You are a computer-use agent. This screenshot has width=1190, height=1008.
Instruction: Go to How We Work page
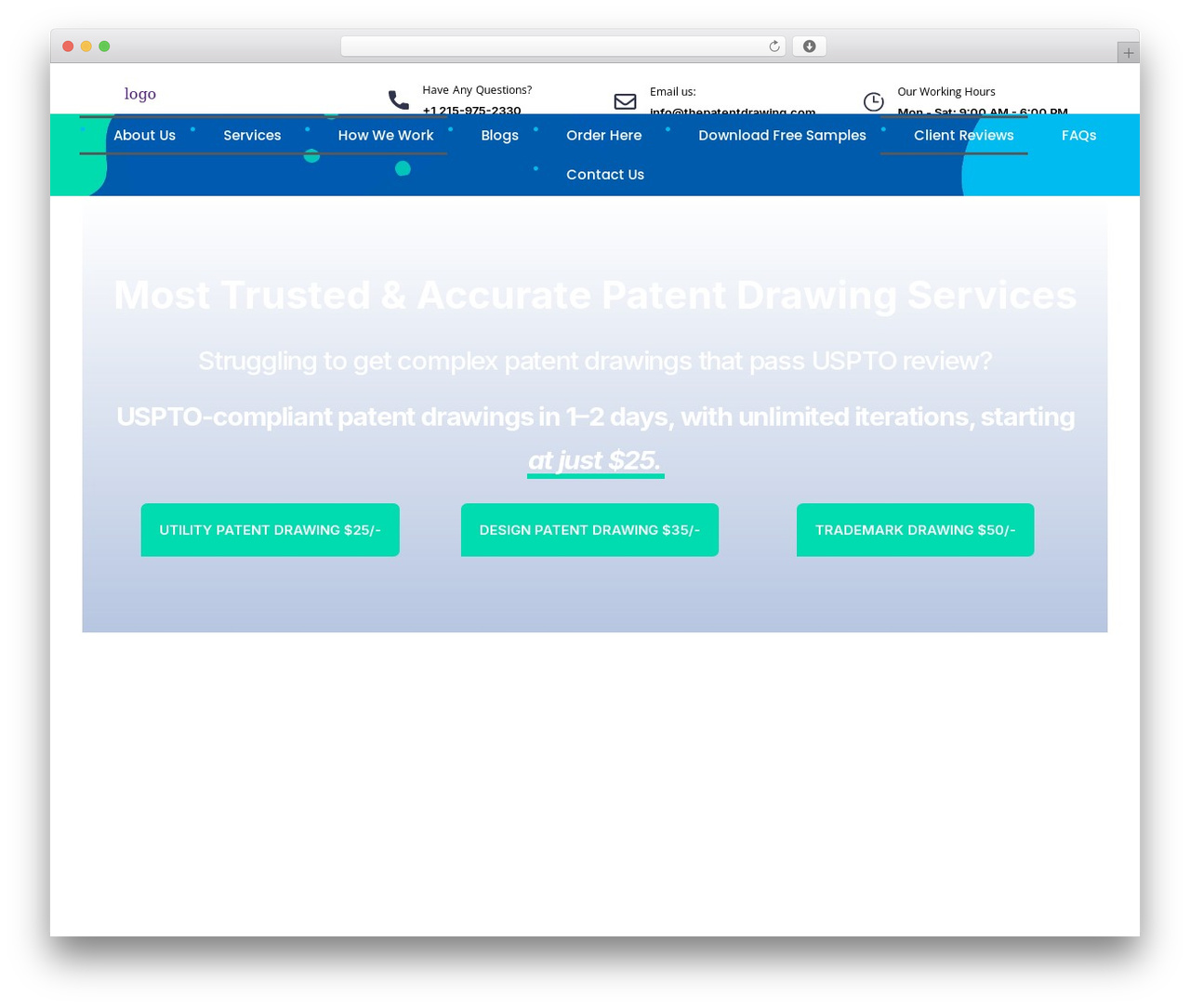pyautogui.click(x=386, y=136)
